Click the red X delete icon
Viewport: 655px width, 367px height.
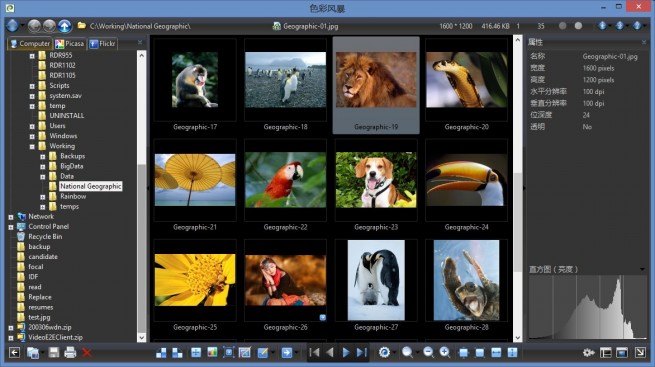[x=87, y=353]
